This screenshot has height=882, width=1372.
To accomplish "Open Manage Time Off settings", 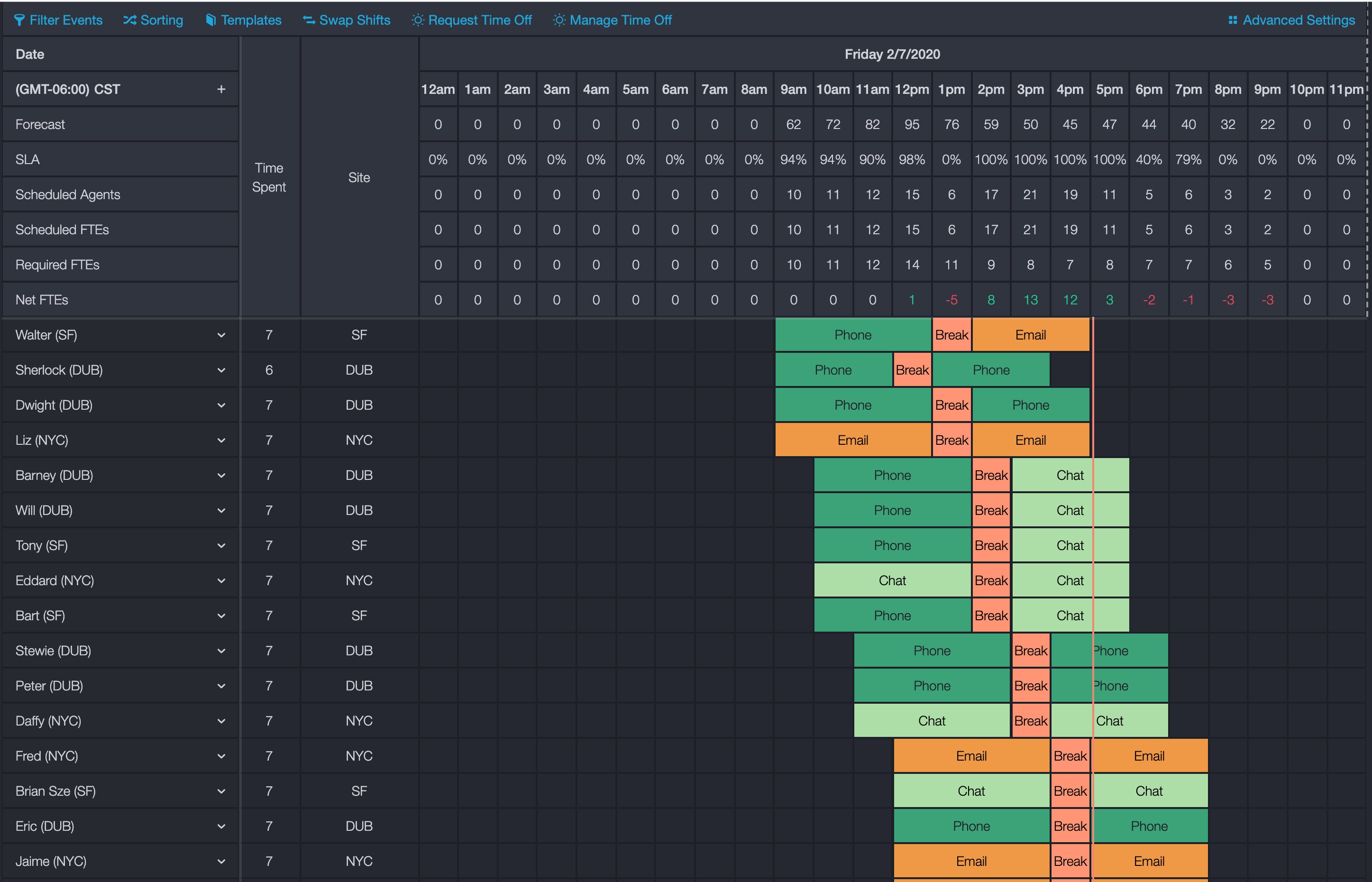I will (613, 19).
